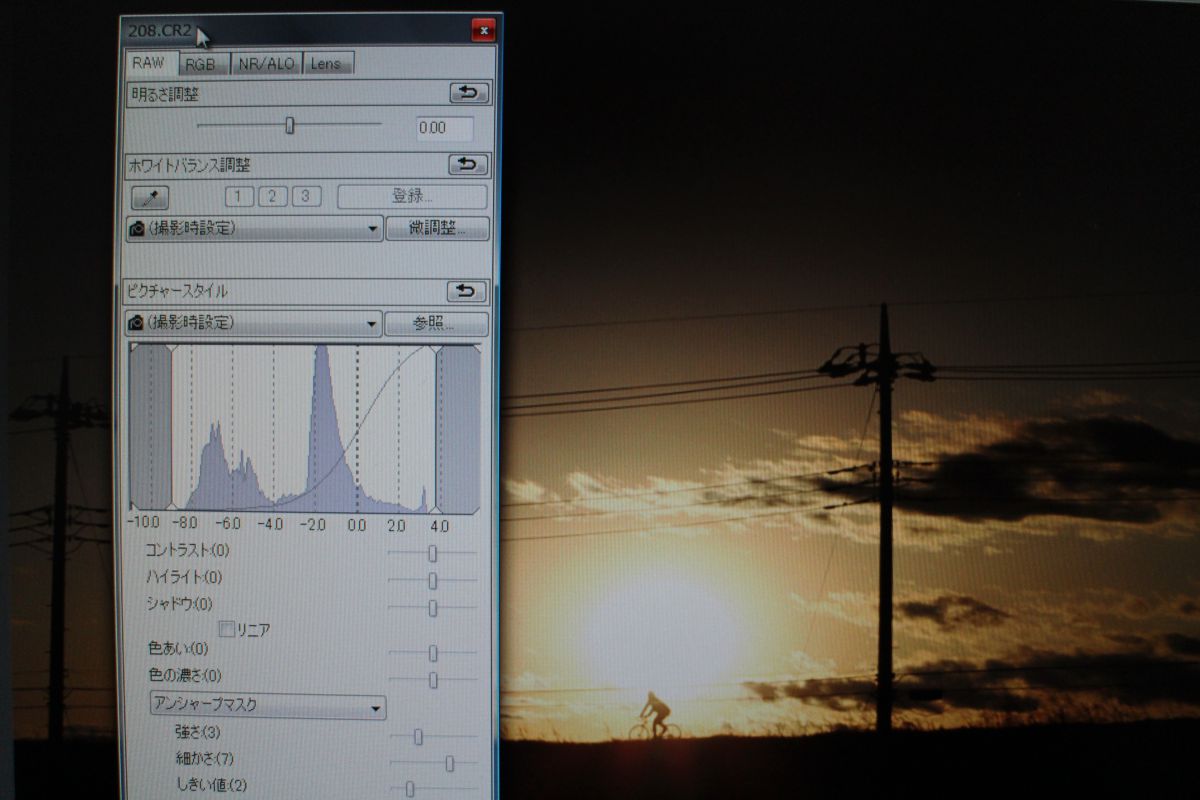The height and width of the screenshot is (800, 1200).
Task: Reset white balance adjustment with the revert arrow
Action: (467, 164)
